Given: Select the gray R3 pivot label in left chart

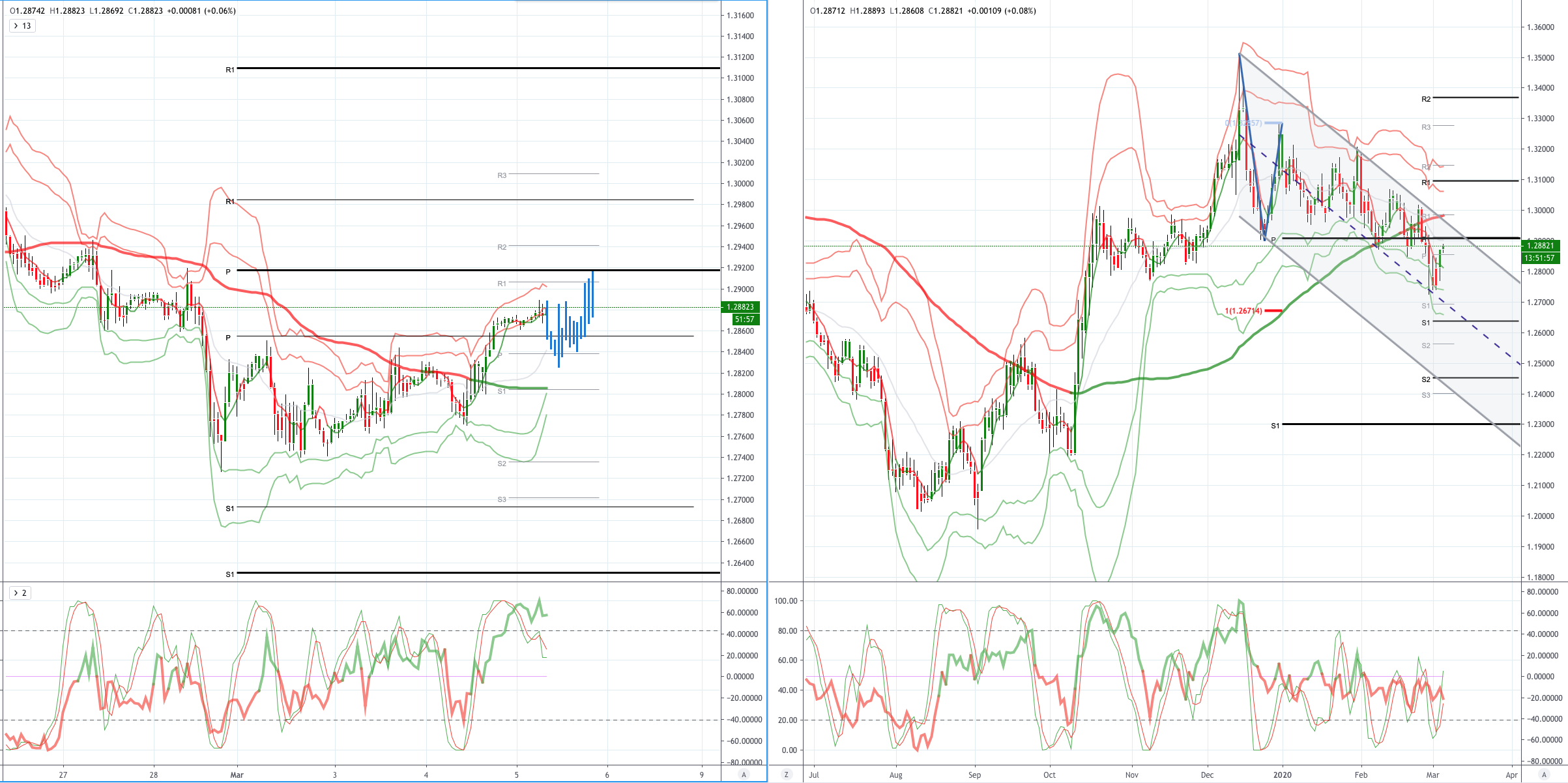Looking at the screenshot, I should pyautogui.click(x=502, y=175).
